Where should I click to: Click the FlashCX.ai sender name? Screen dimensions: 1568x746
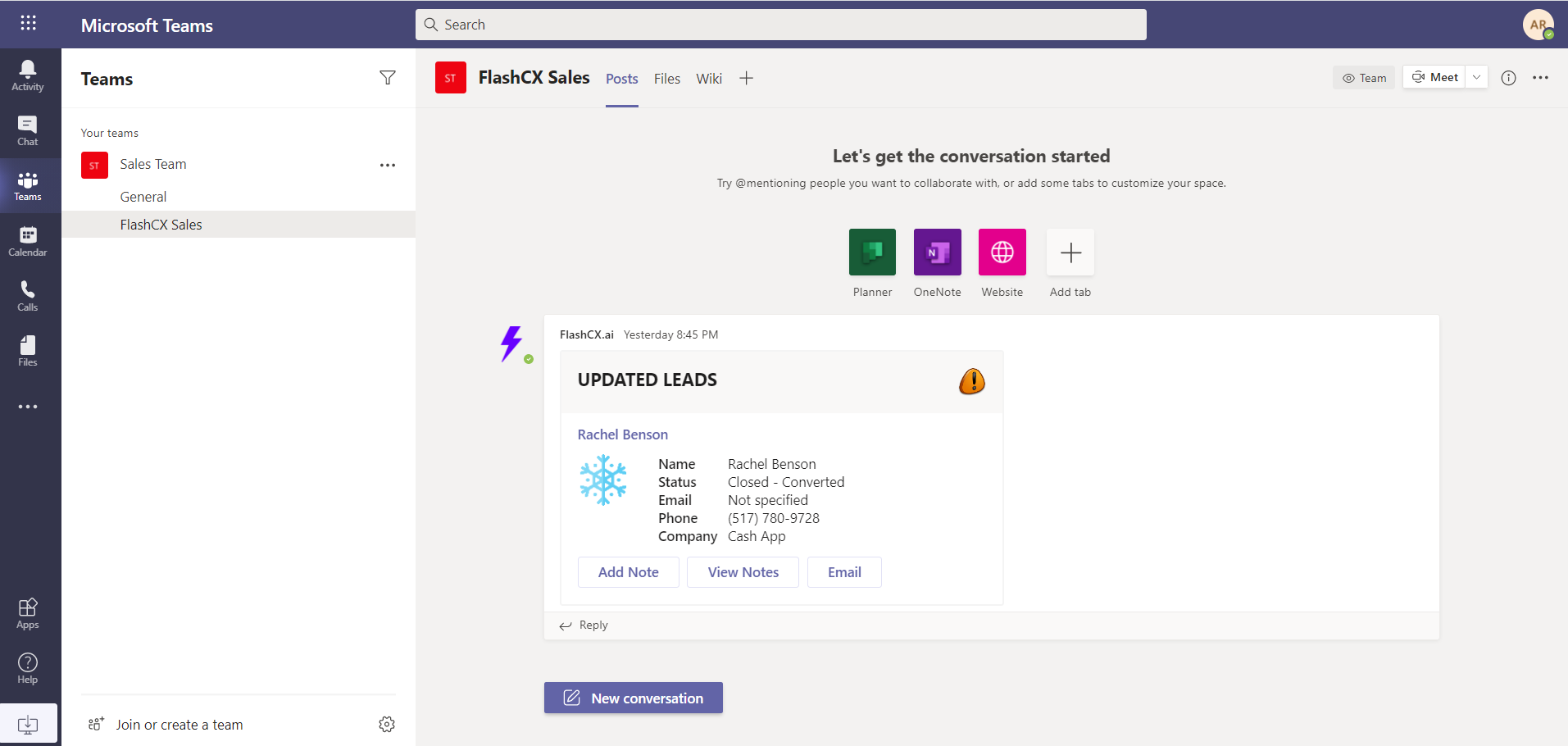pyautogui.click(x=587, y=334)
